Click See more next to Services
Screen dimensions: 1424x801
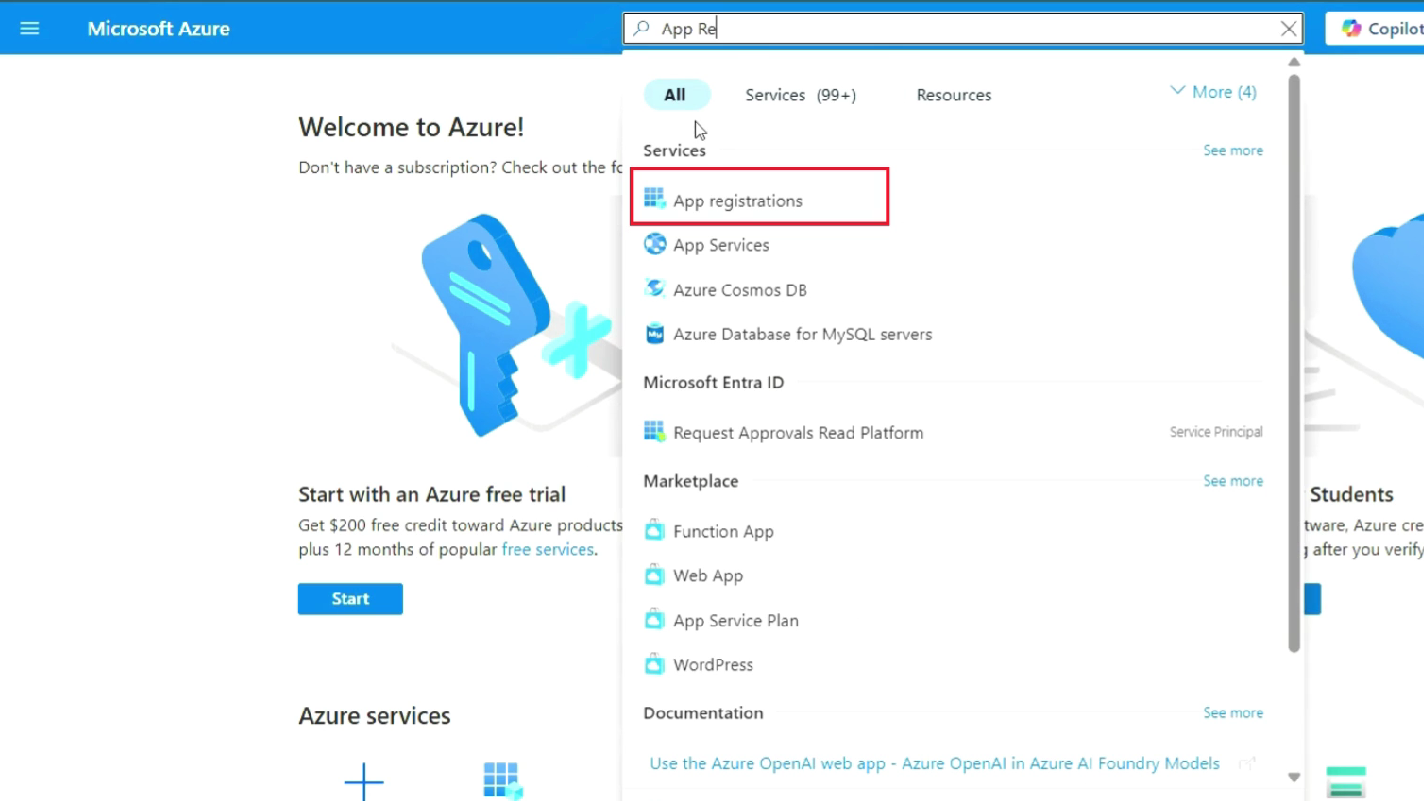click(x=1233, y=150)
